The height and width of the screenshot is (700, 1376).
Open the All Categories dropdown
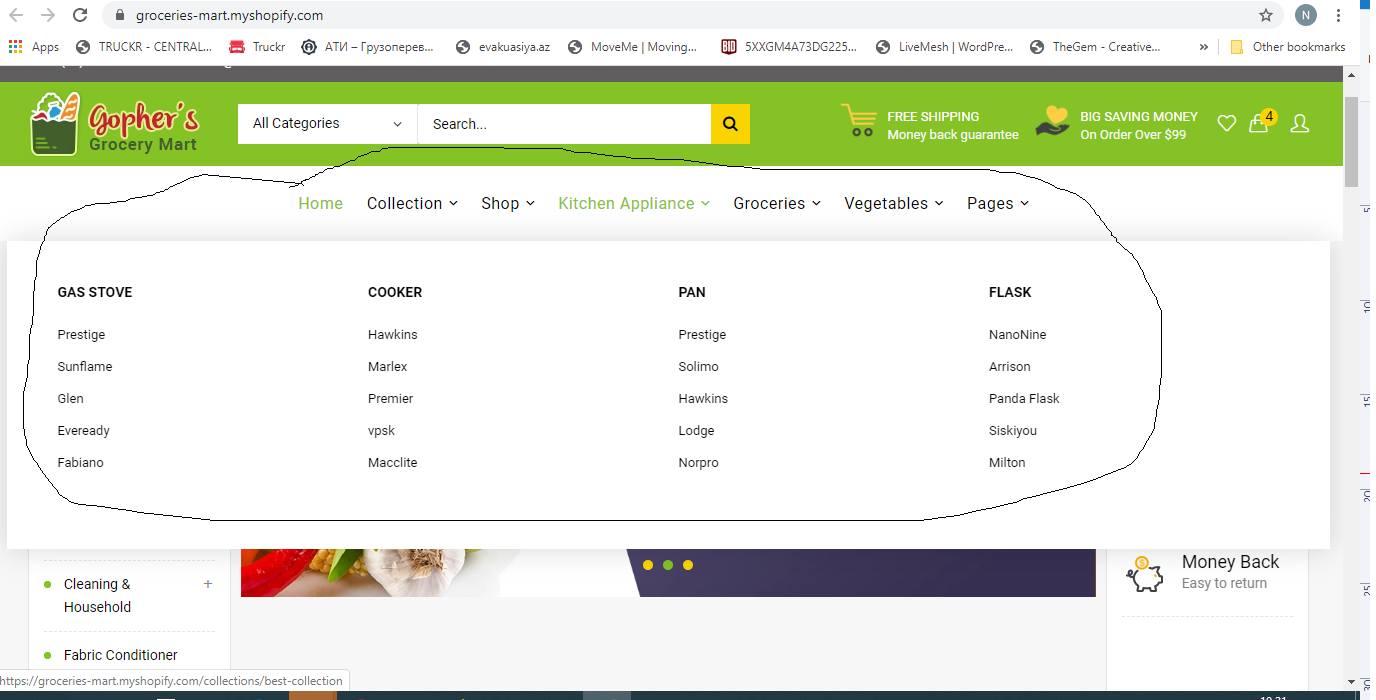tap(327, 124)
